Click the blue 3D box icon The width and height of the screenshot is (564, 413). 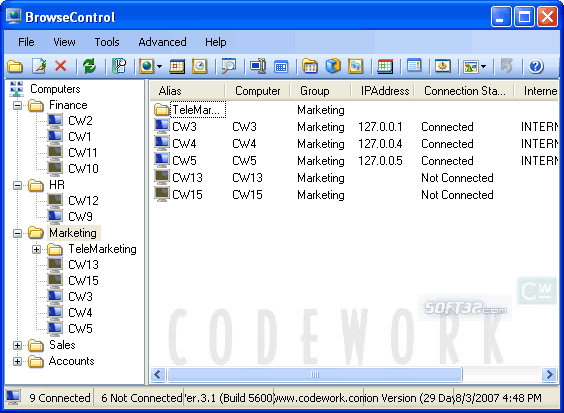tap(333, 66)
